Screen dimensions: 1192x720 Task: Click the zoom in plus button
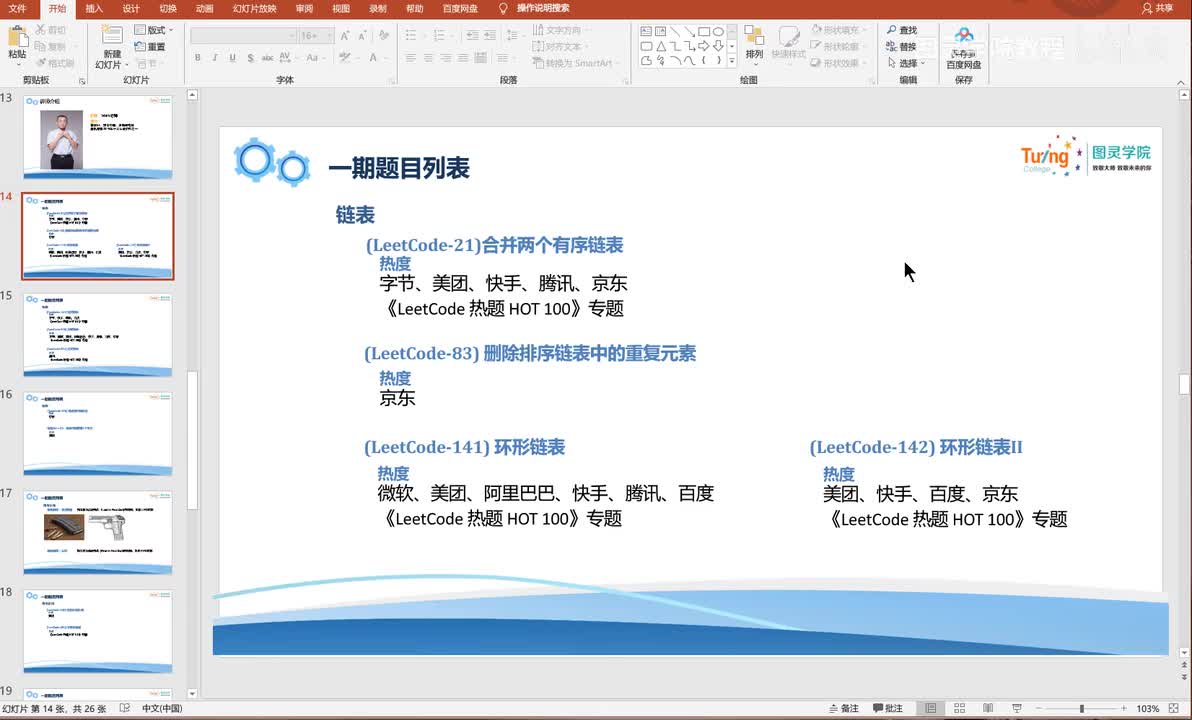click(x=1124, y=709)
